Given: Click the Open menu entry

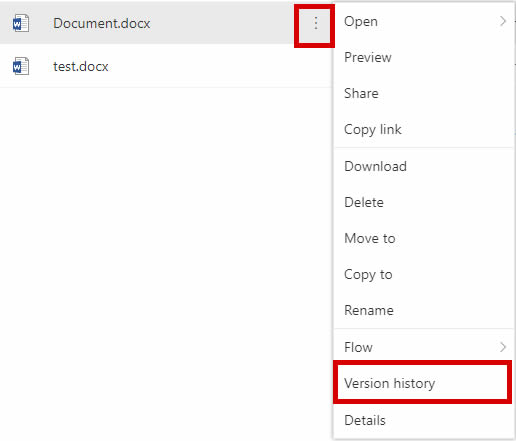Looking at the screenshot, I should (x=423, y=21).
